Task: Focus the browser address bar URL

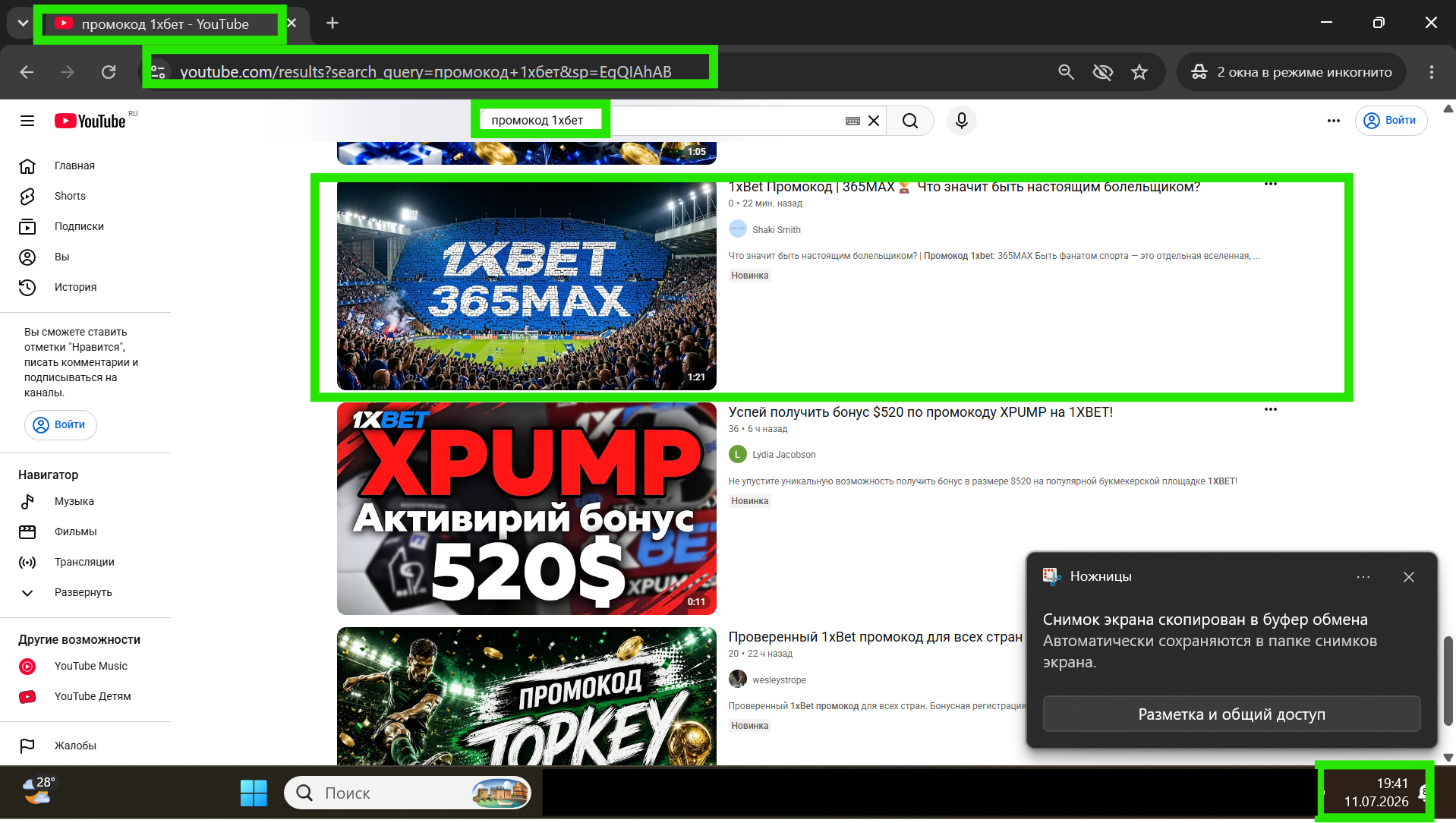Action: pyautogui.click(x=425, y=72)
